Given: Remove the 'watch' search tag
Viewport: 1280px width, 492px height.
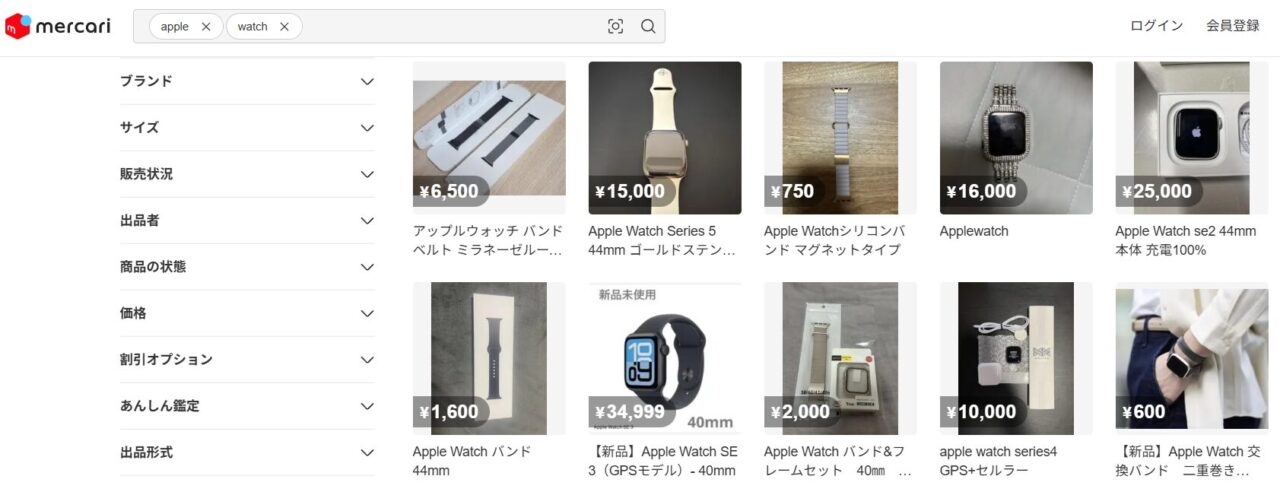Looking at the screenshot, I should (x=284, y=27).
